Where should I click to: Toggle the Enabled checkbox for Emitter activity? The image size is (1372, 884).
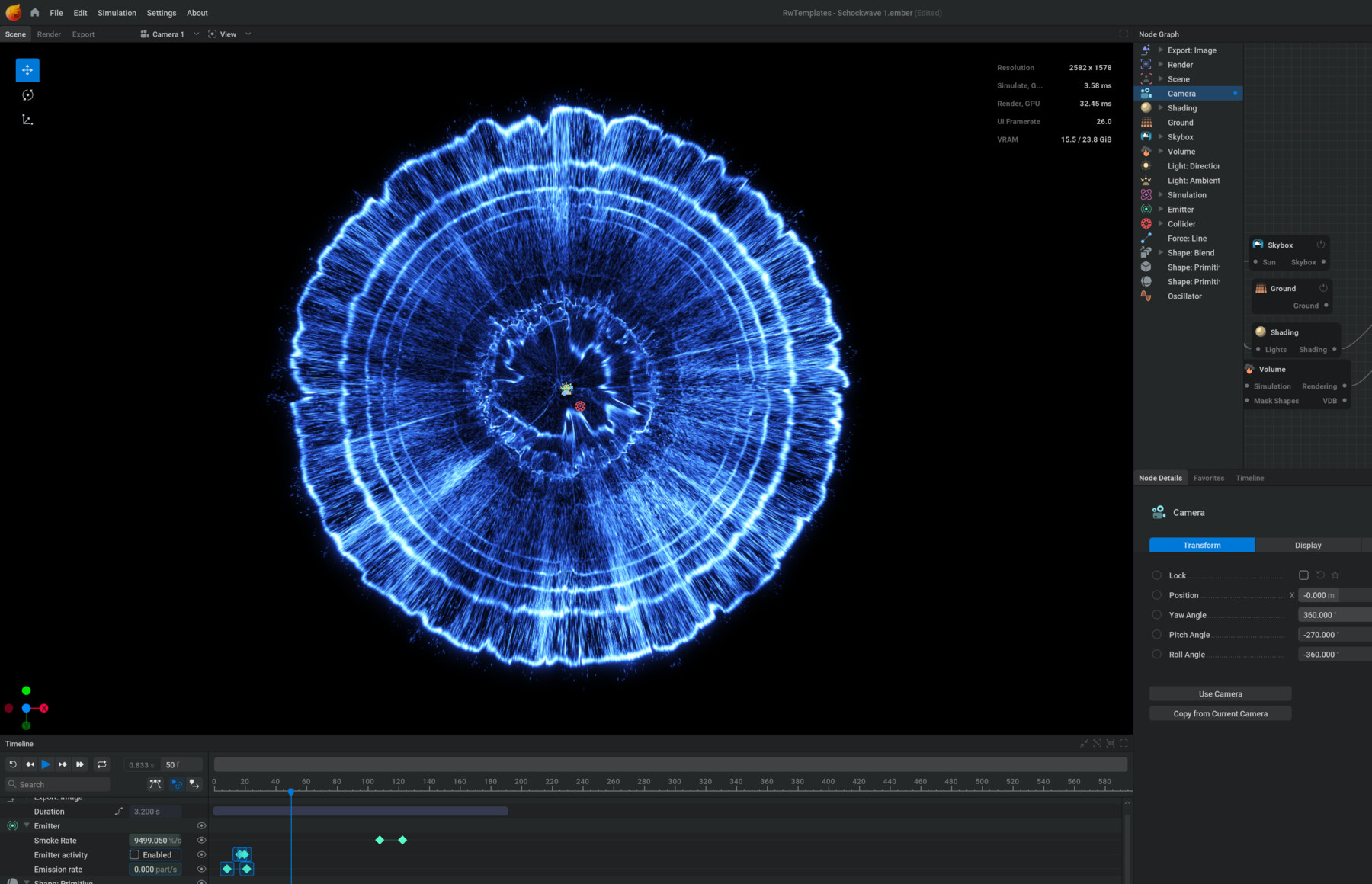click(135, 854)
